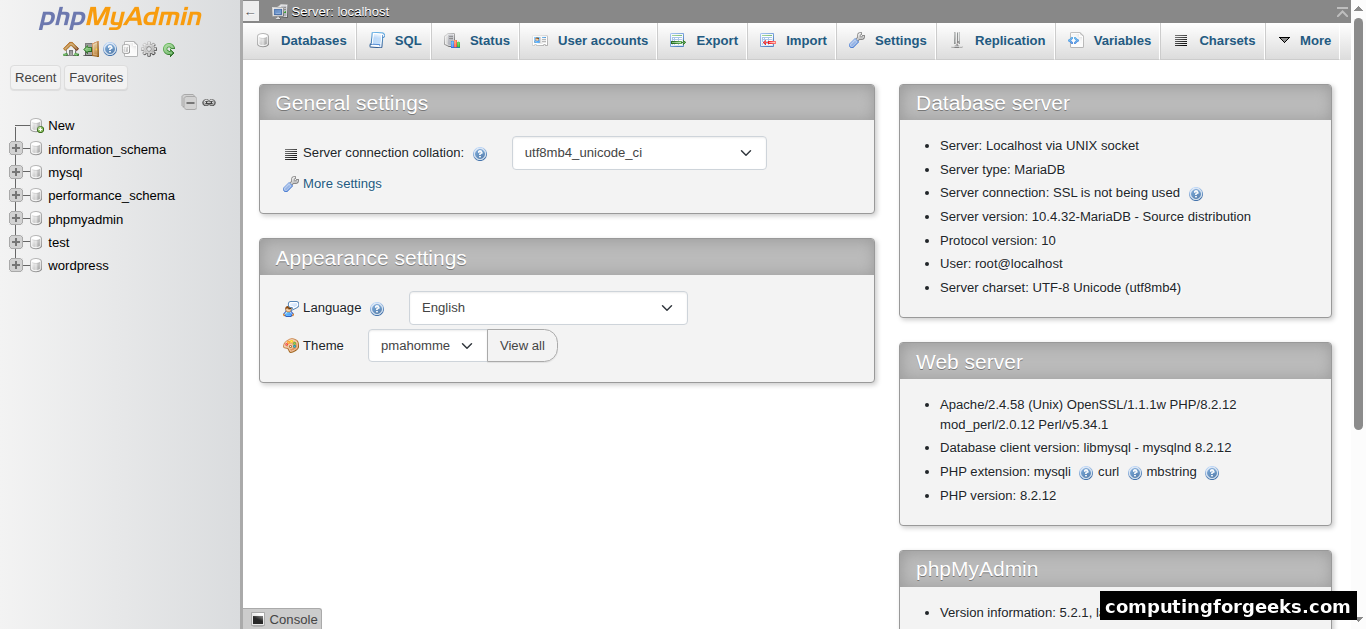Open the Console panel

pos(281,619)
